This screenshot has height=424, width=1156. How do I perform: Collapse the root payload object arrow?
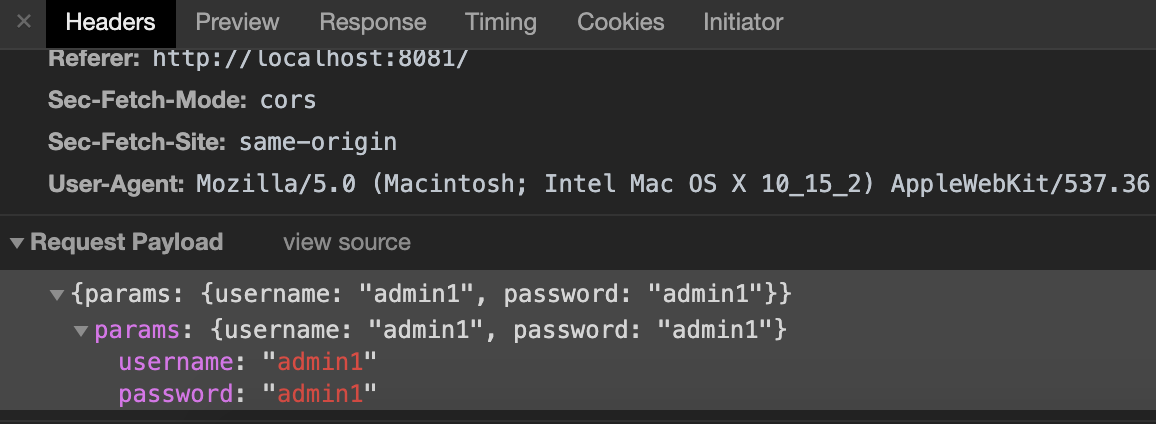(57, 295)
